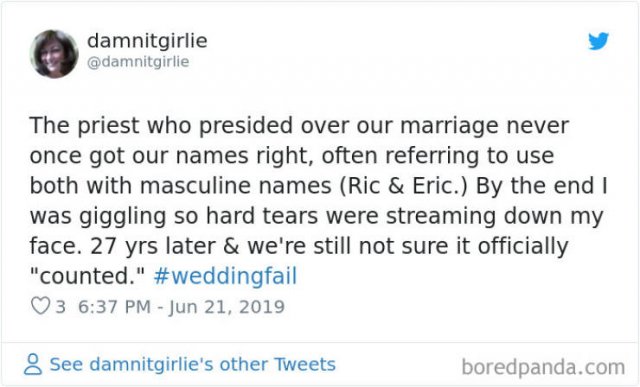Click the phrase "streaming down my"
This screenshot has width=640, height=387.
point(494,217)
